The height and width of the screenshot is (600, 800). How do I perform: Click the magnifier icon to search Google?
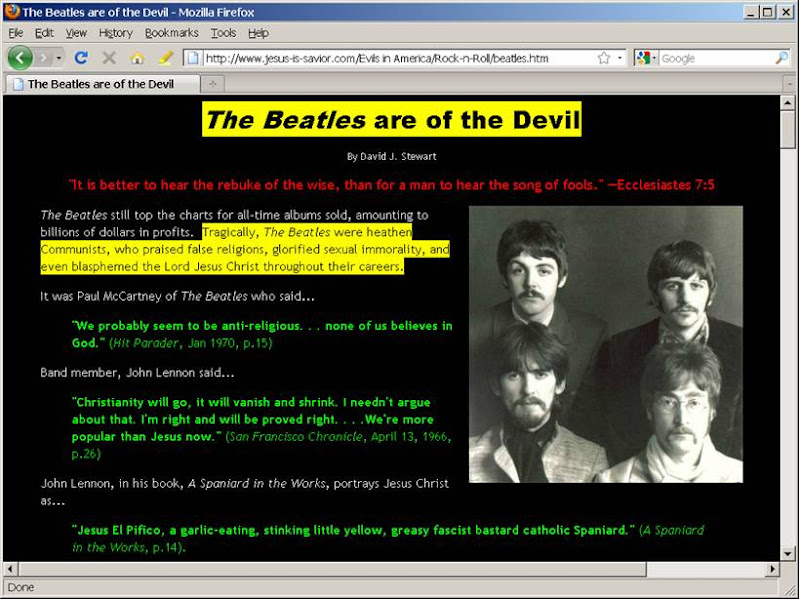782,58
